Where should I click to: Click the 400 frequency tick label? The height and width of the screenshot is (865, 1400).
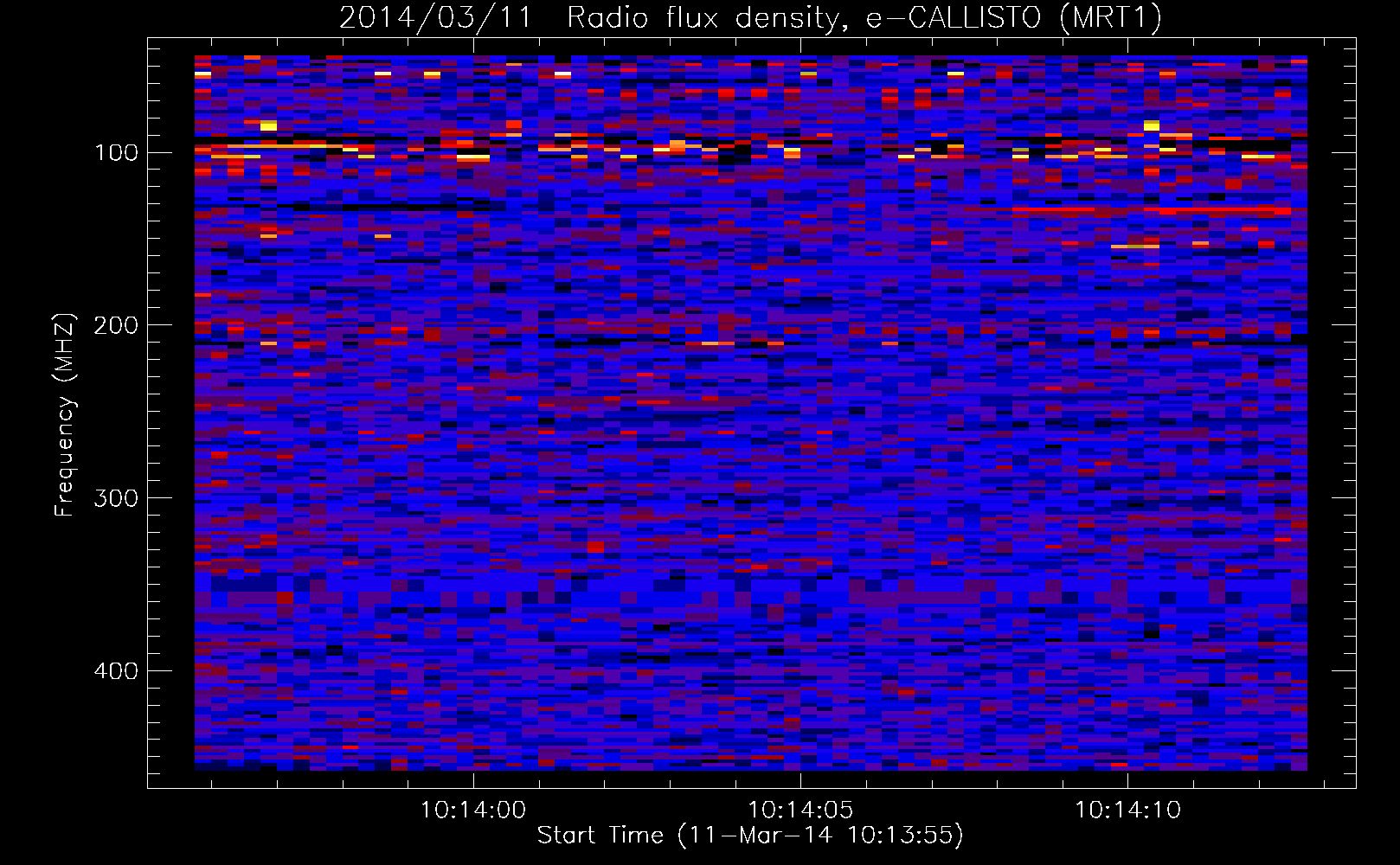click(116, 671)
